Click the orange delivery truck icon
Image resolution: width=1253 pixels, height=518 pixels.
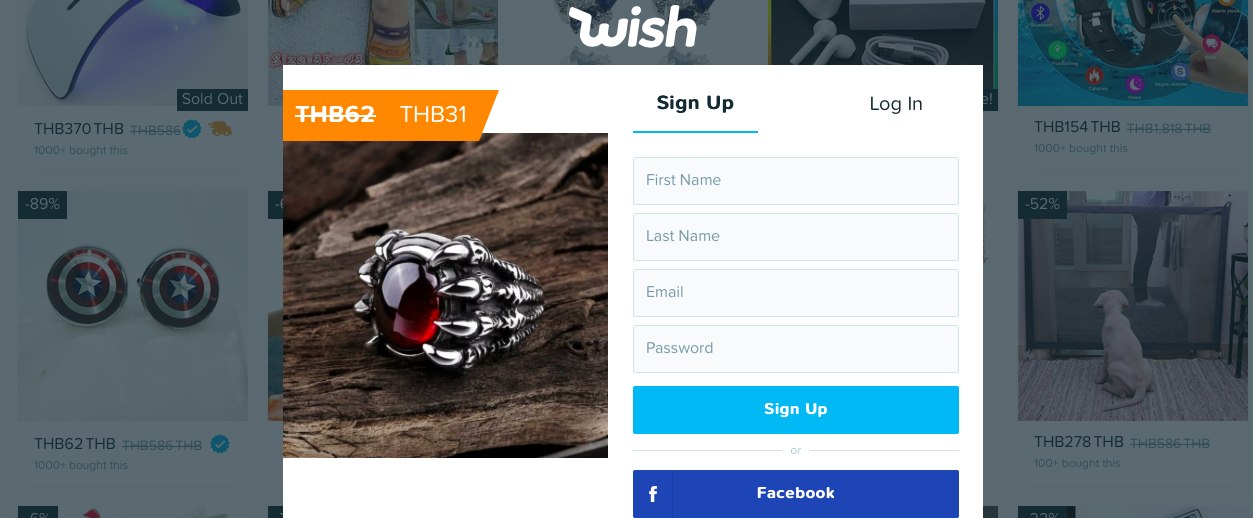pyautogui.click(x=221, y=128)
